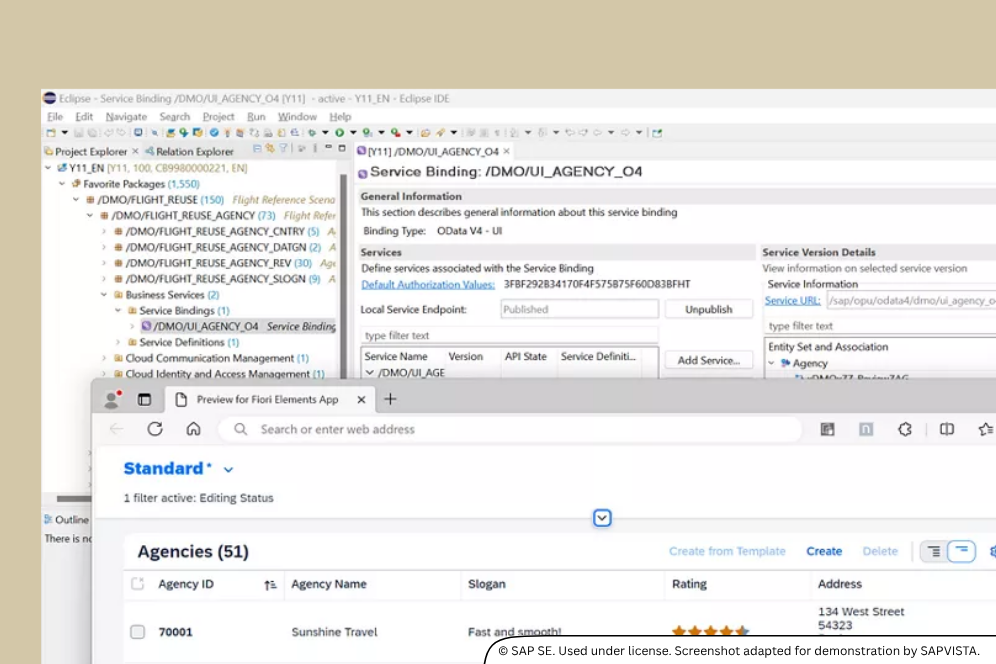This screenshot has width=996, height=664.
Task: Click the Create from Template button
Action: pos(727,552)
